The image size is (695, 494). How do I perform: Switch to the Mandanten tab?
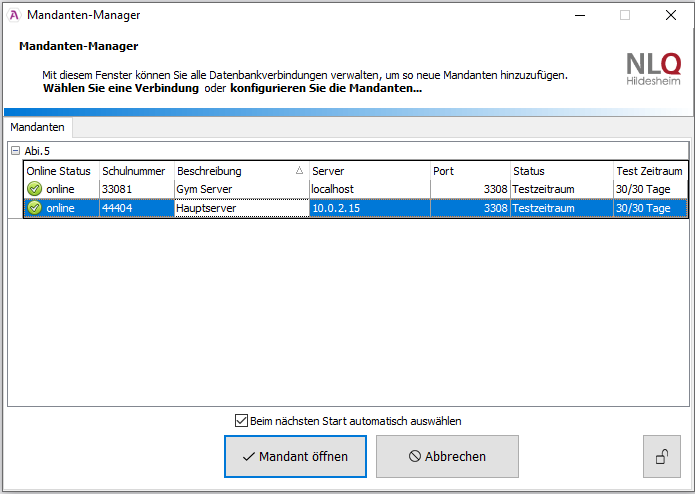pos(38,128)
